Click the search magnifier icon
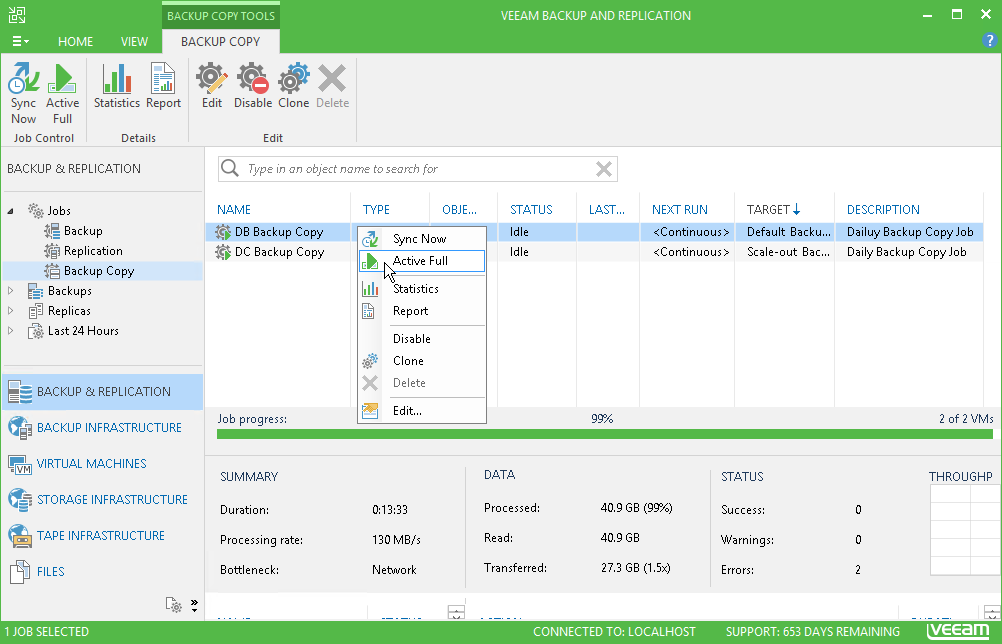 click(230, 168)
